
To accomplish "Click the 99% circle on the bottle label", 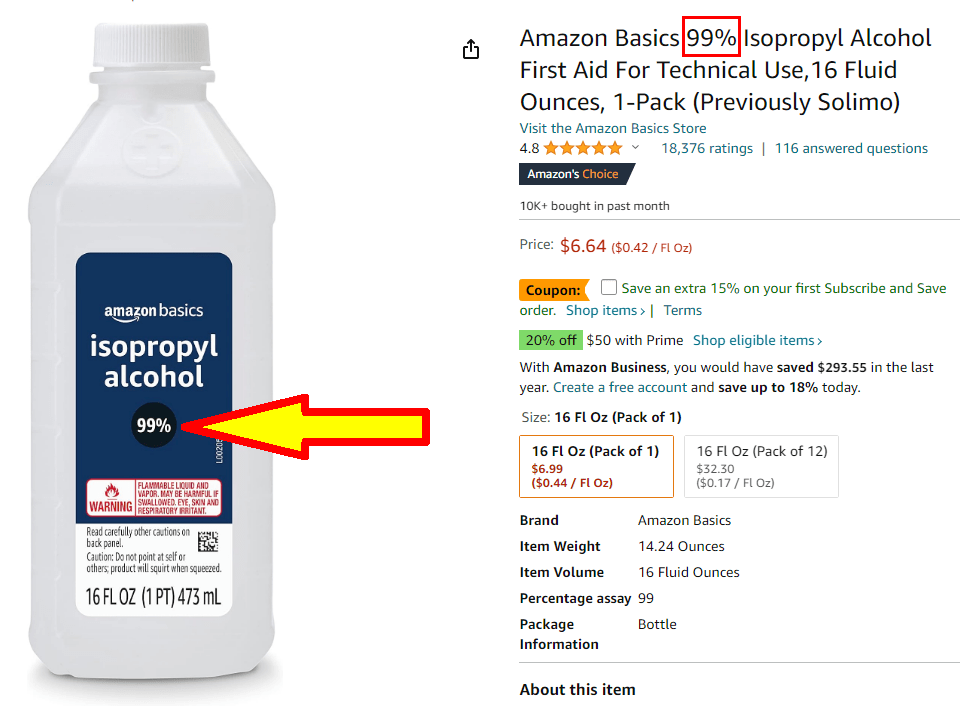I will [x=153, y=426].
